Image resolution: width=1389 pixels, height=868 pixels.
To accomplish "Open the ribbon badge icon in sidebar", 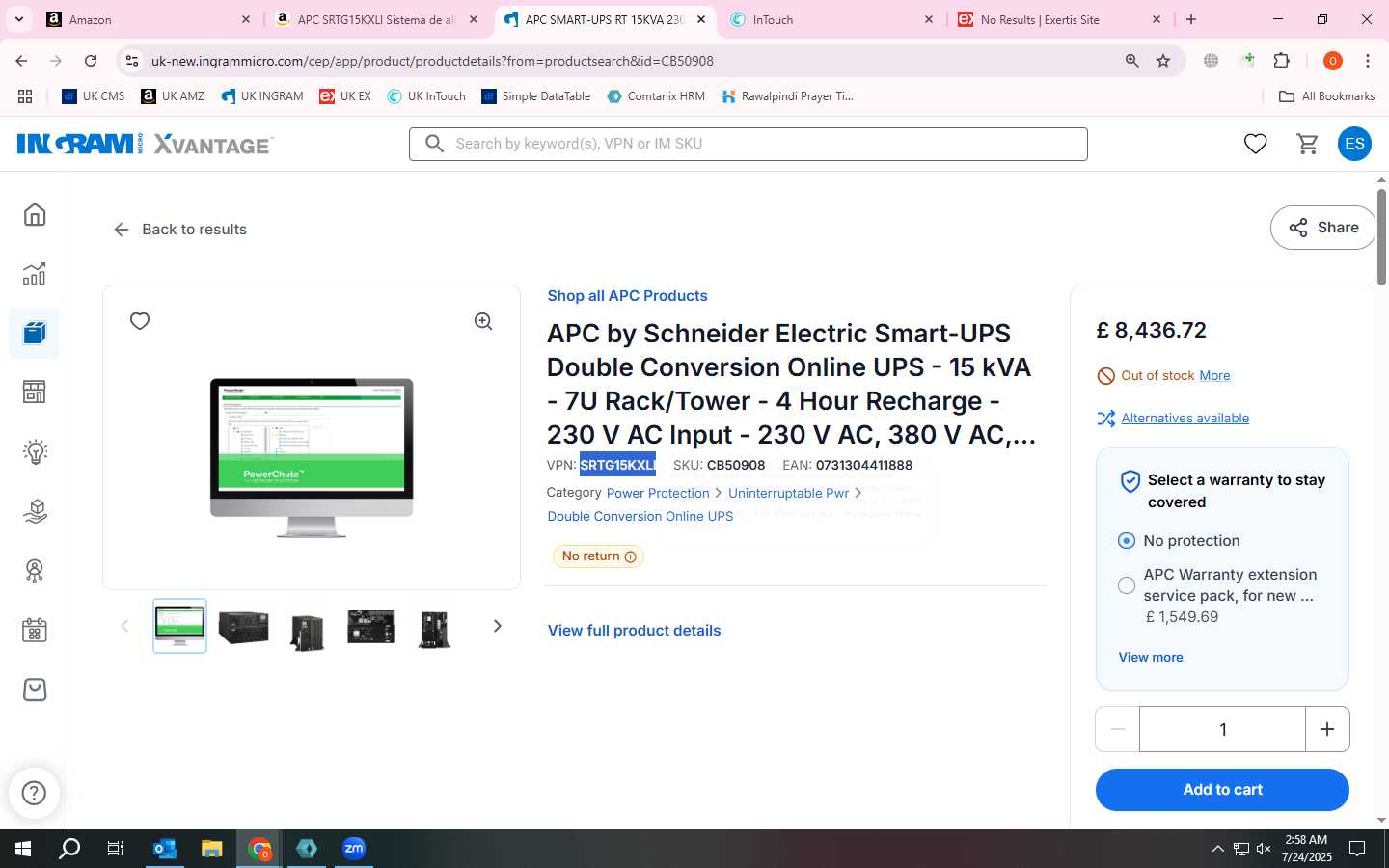I will pyautogui.click(x=35, y=571).
